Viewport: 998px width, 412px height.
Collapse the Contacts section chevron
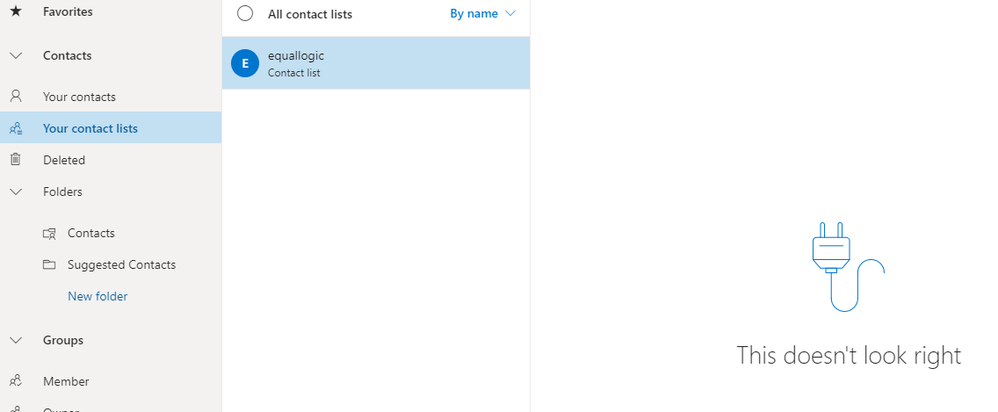(x=16, y=55)
